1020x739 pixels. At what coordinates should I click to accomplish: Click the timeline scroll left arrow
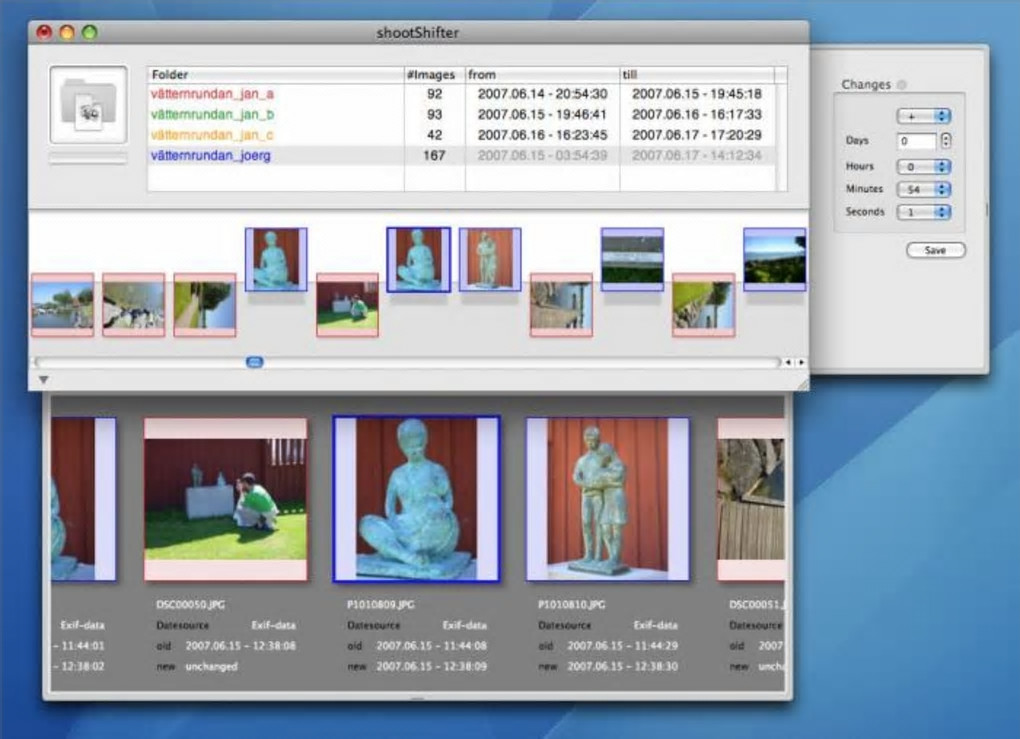pyautogui.click(x=788, y=362)
